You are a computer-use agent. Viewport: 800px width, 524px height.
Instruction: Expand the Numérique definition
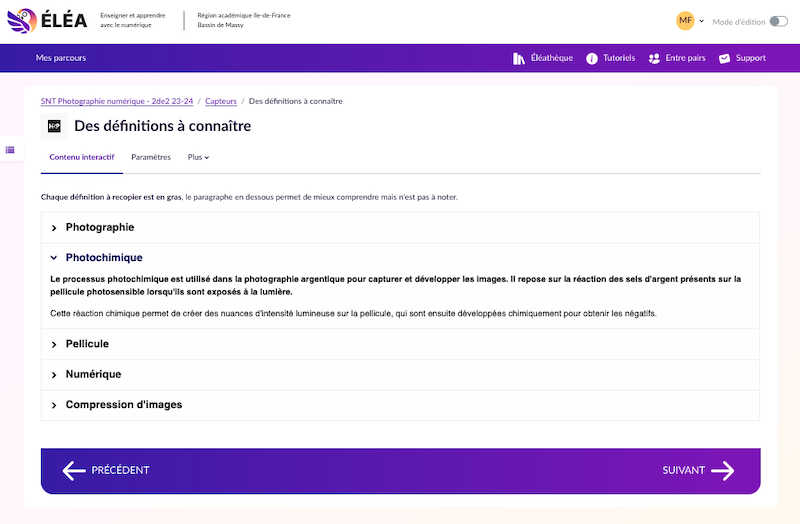coord(93,374)
